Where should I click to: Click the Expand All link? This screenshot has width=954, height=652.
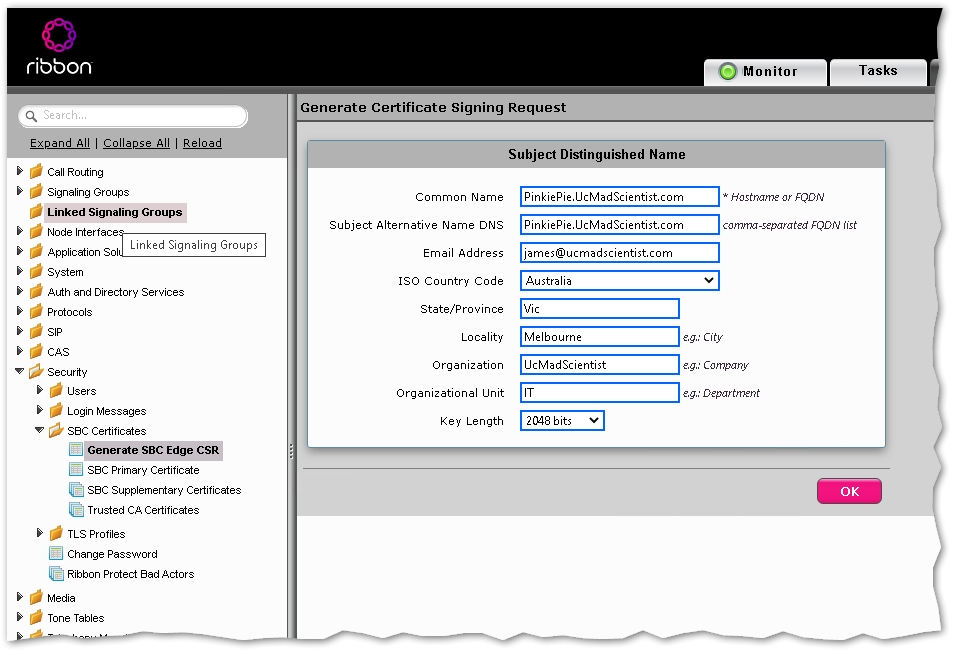tap(60, 143)
